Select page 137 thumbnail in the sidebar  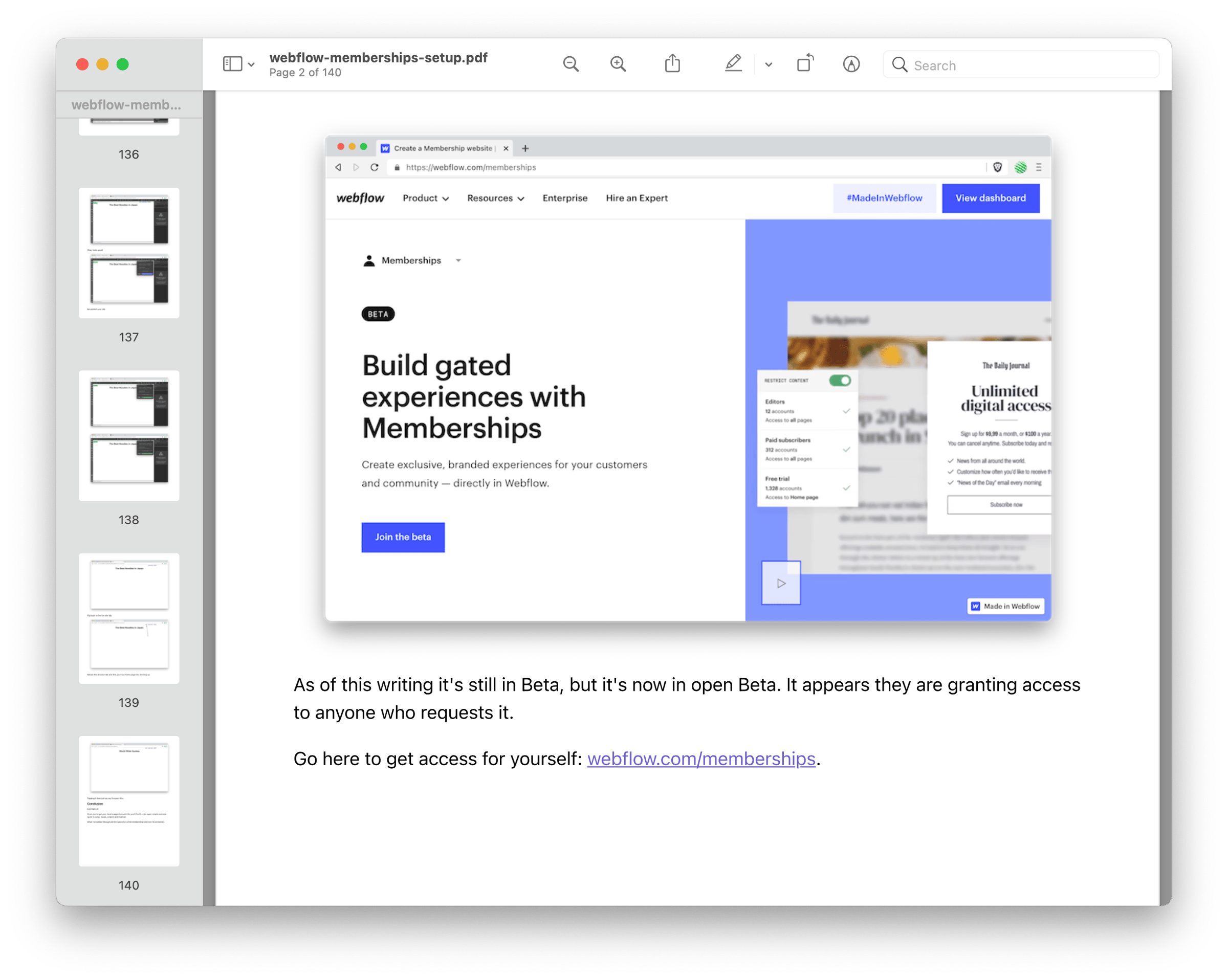pos(129,253)
